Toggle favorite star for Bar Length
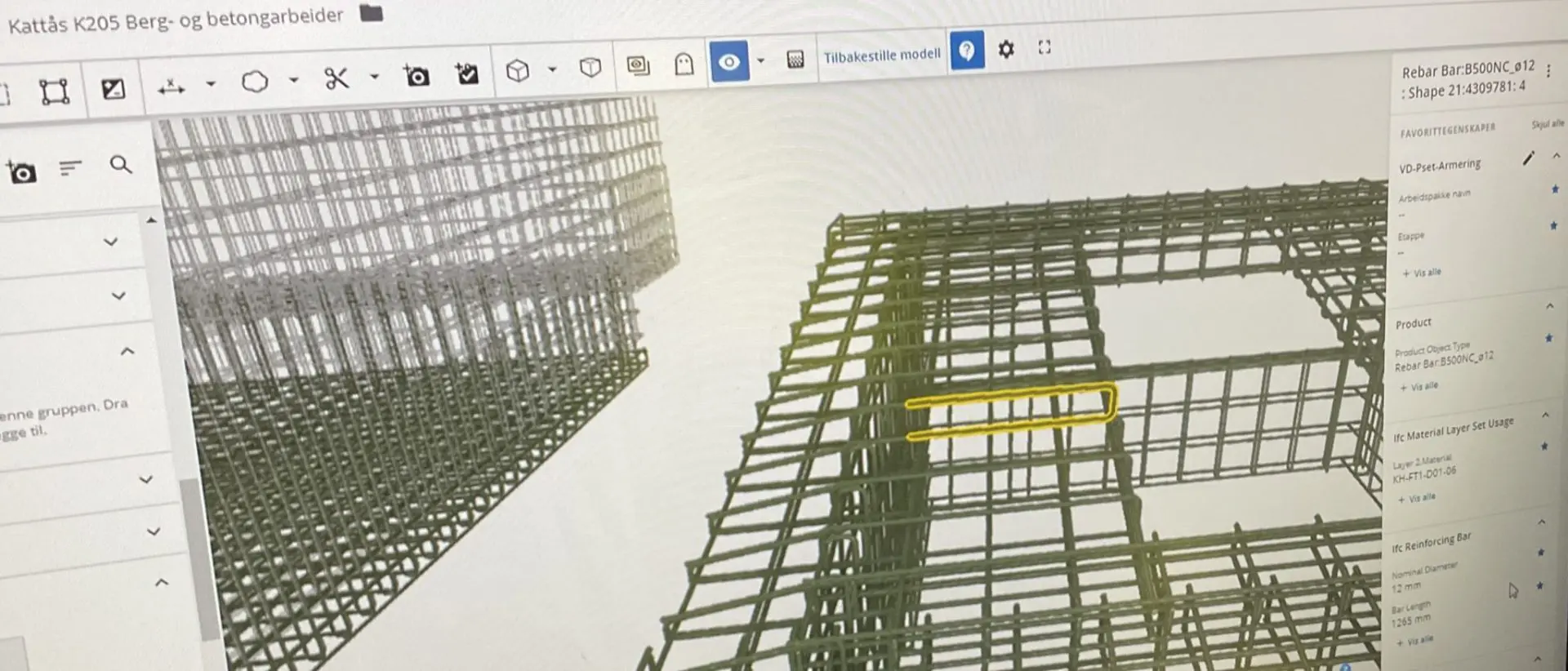The width and height of the screenshot is (1568, 671). click(1539, 586)
